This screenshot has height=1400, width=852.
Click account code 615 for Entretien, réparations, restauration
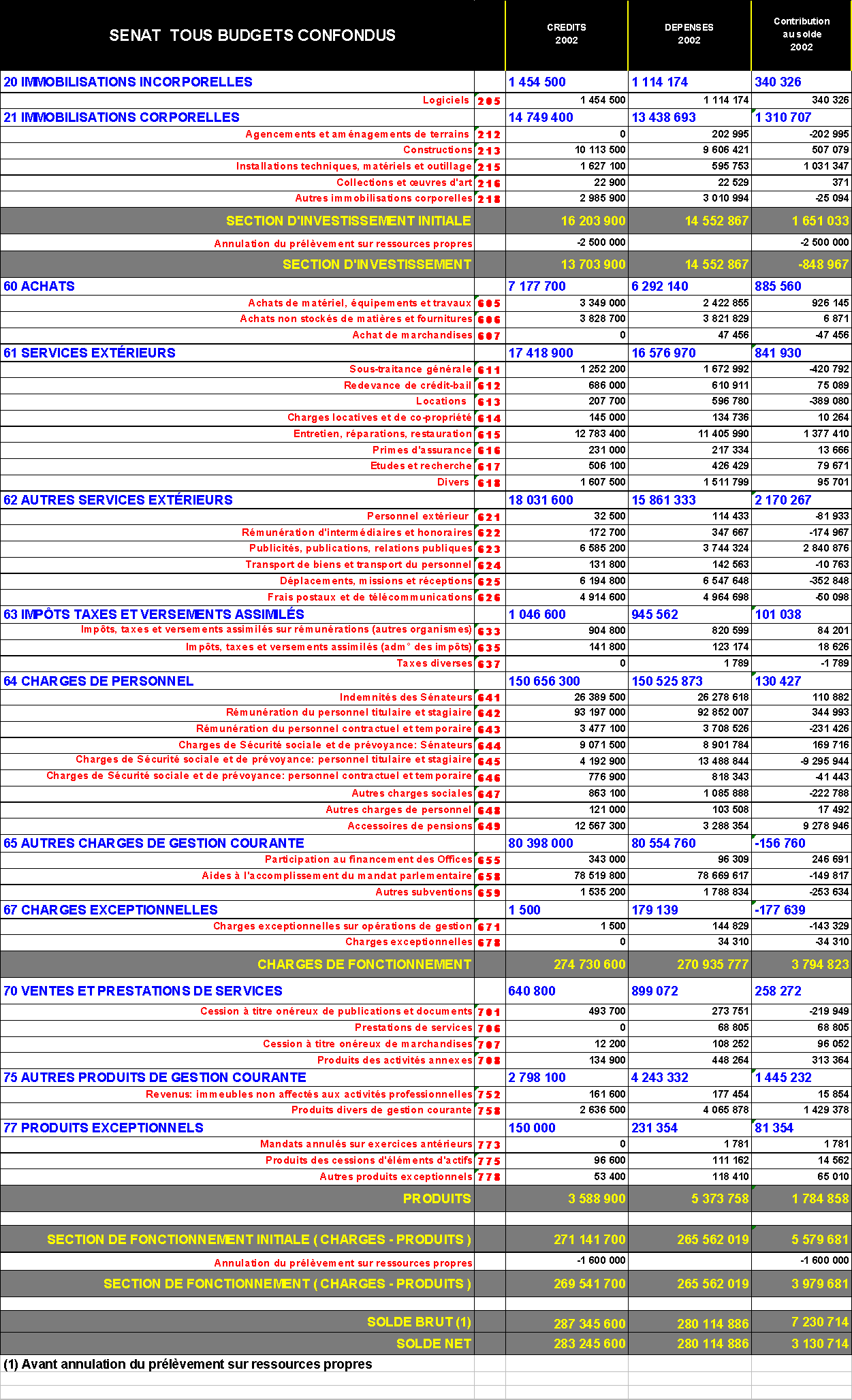489,434
